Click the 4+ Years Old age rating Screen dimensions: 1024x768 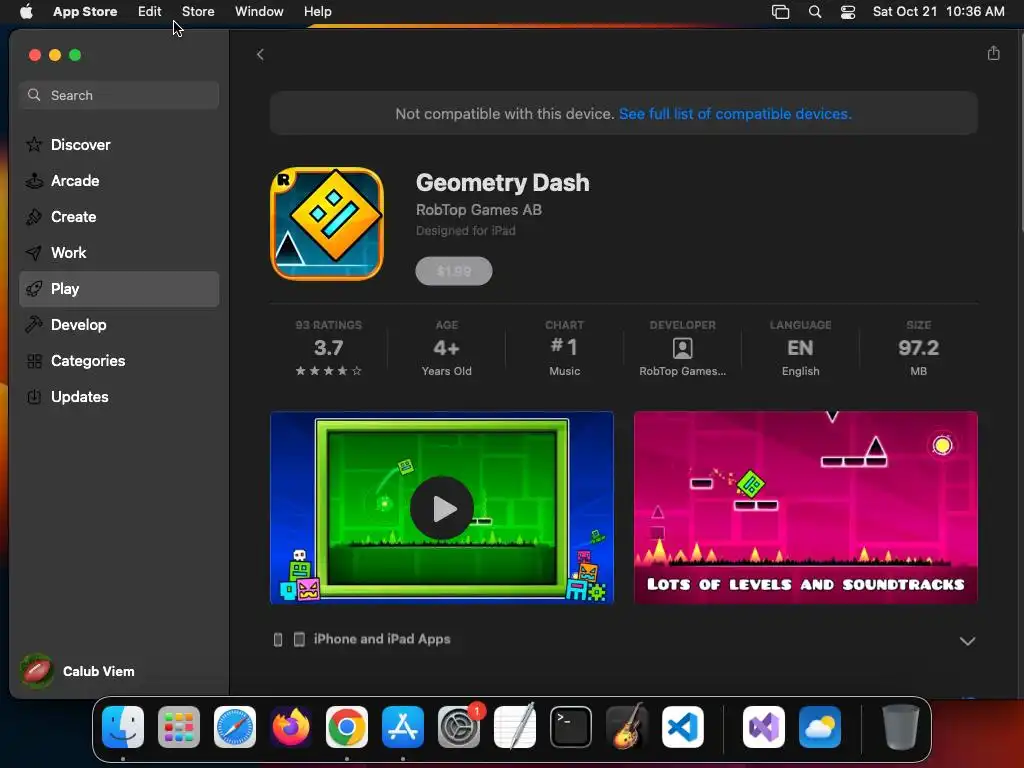point(447,348)
